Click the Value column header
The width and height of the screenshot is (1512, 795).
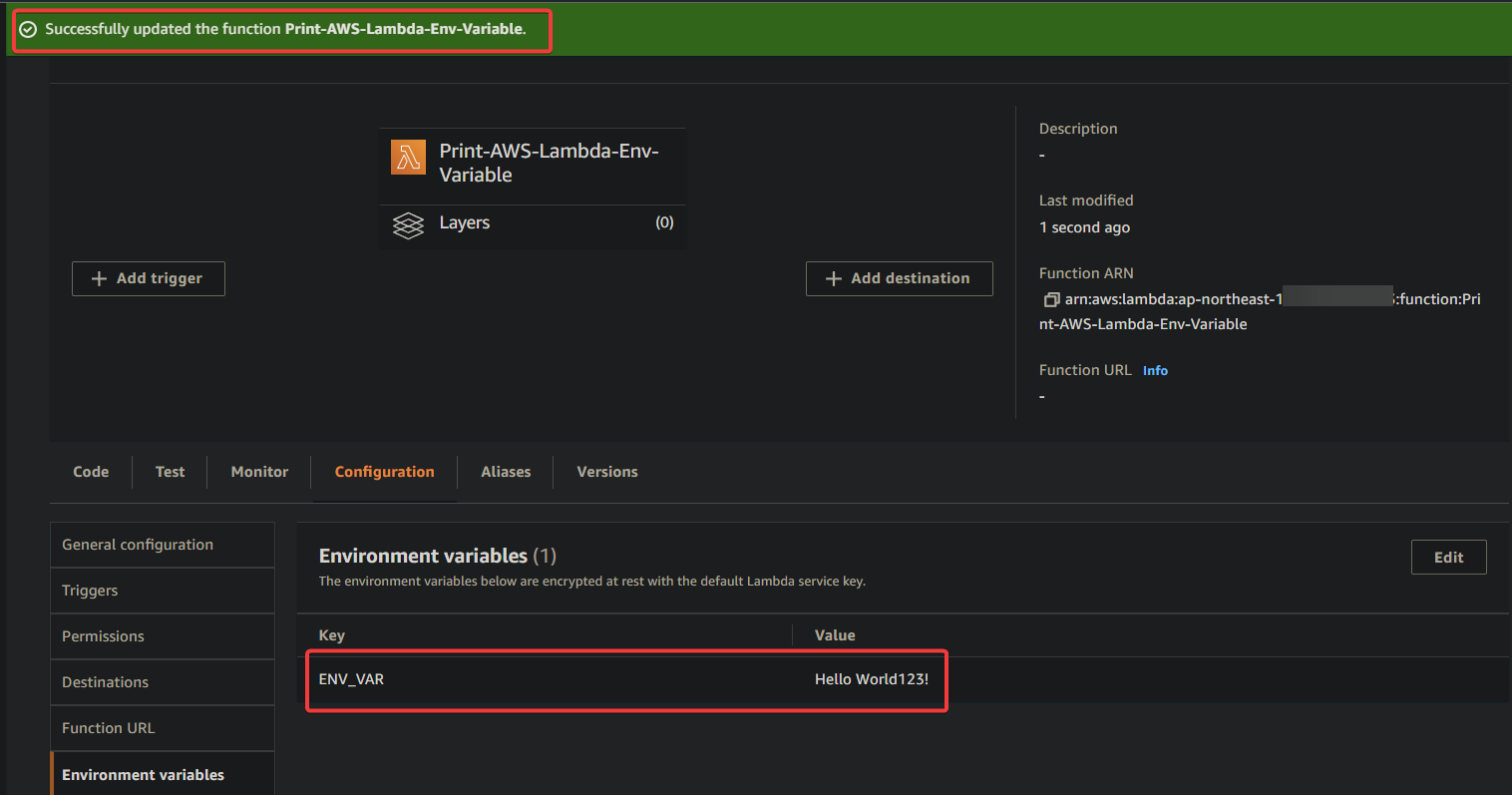click(835, 635)
